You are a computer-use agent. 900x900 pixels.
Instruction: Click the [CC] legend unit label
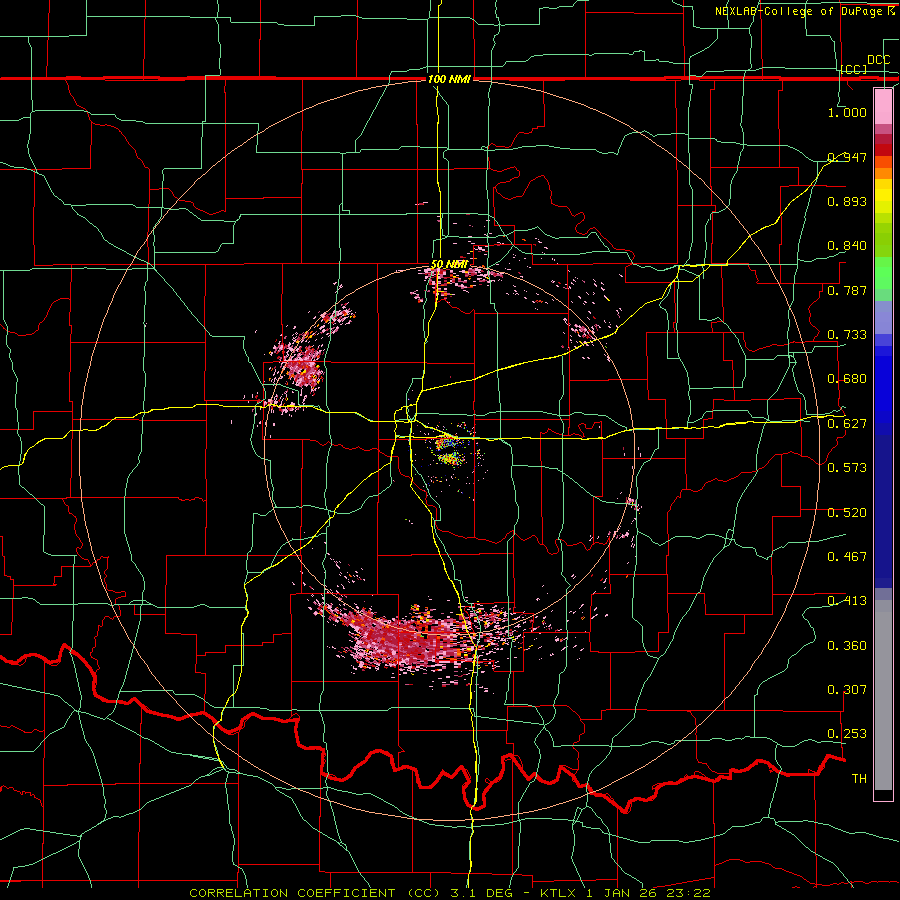click(854, 69)
